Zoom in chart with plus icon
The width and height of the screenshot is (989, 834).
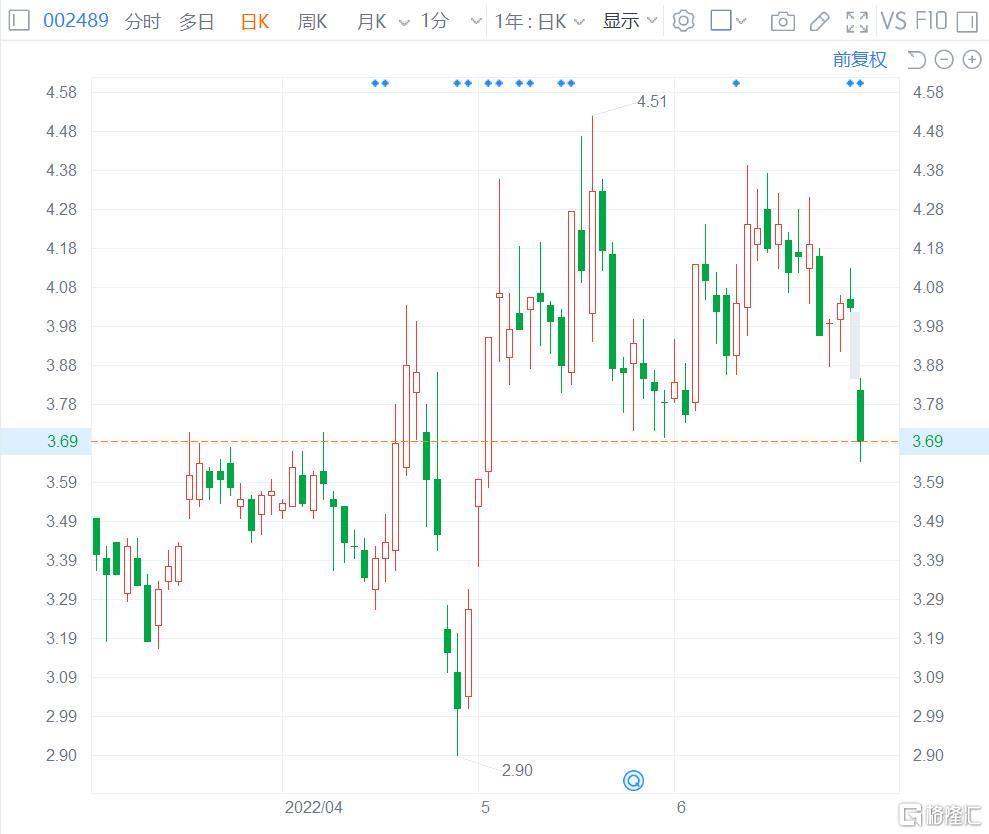(x=972, y=60)
